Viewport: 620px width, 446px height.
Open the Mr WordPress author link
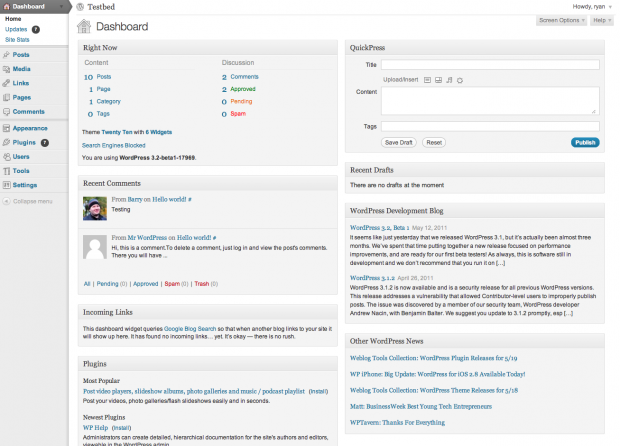click(x=147, y=238)
